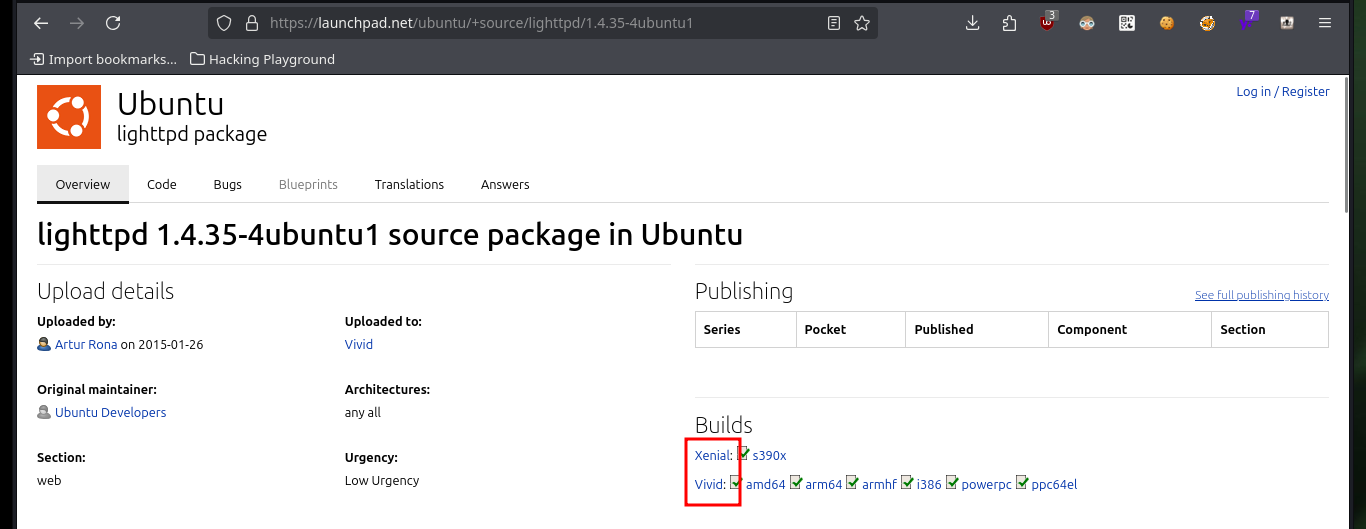Open the extensions puzzle icon
1366x529 pixels.
(x=1009, y=23)
